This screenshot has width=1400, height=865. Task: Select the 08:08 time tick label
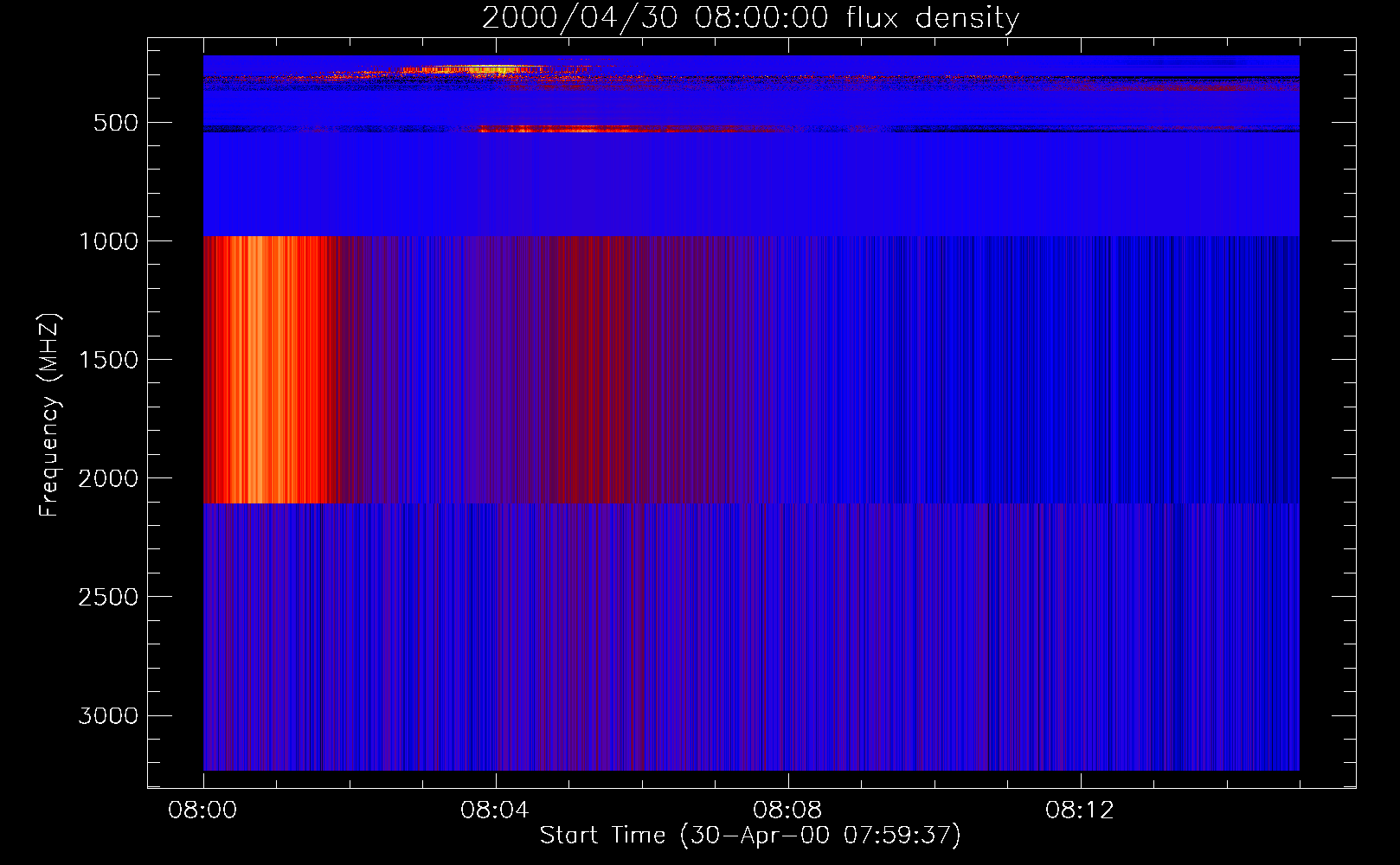[x=787, y=811]
